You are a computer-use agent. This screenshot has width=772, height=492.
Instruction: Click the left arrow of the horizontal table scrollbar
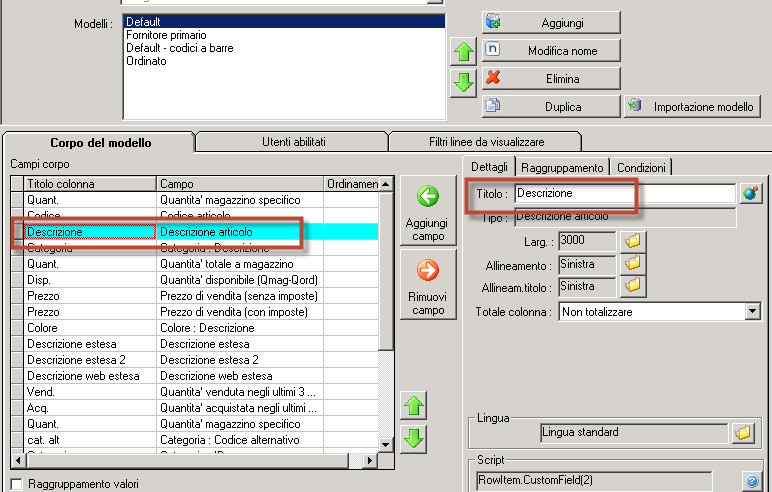[x=18, y=460]
